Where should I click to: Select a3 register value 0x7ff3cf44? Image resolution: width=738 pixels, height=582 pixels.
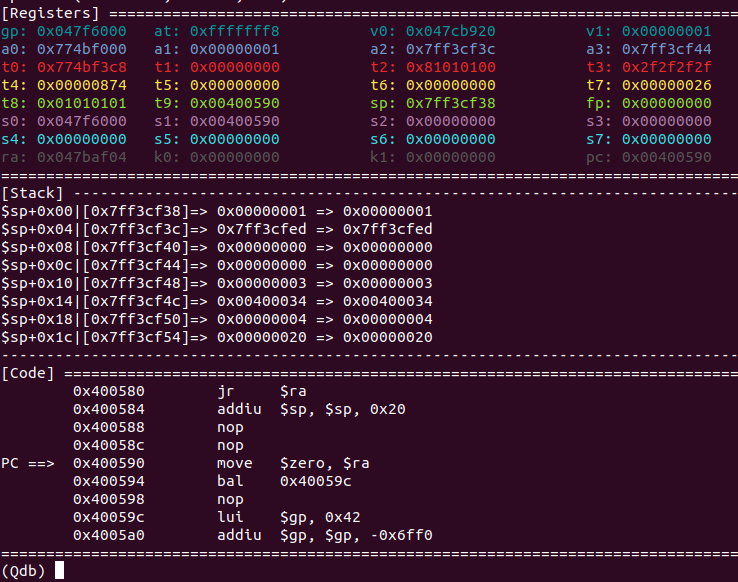tap(666, 49)
